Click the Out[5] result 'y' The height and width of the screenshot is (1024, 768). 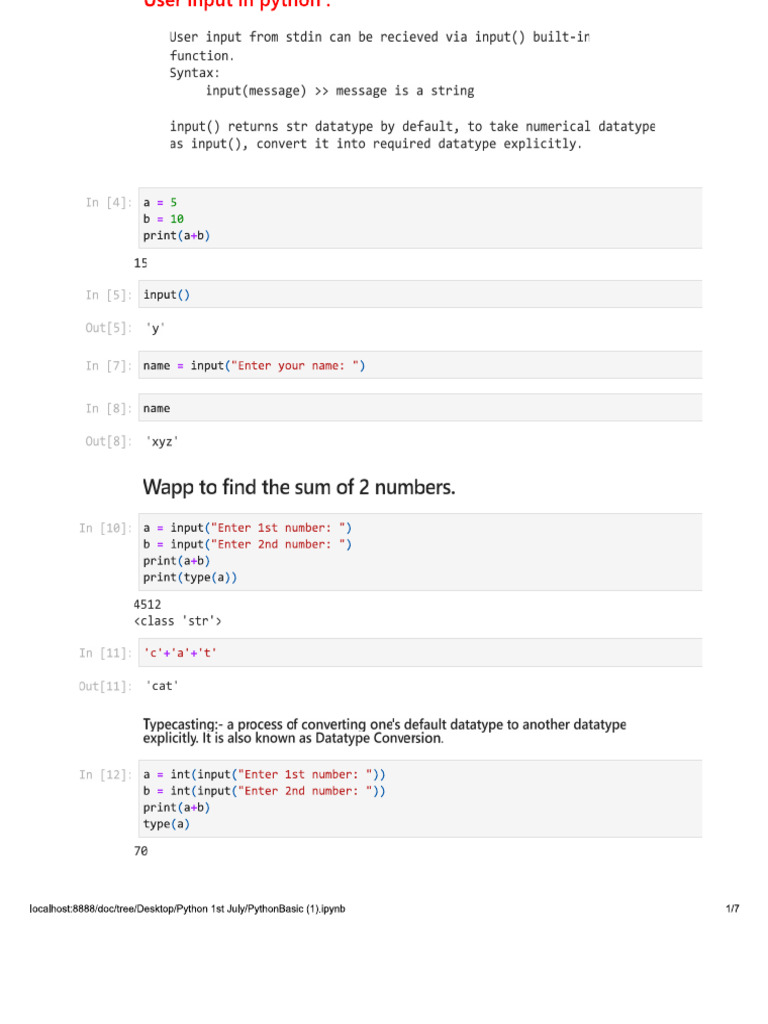(x=155, y=328)
